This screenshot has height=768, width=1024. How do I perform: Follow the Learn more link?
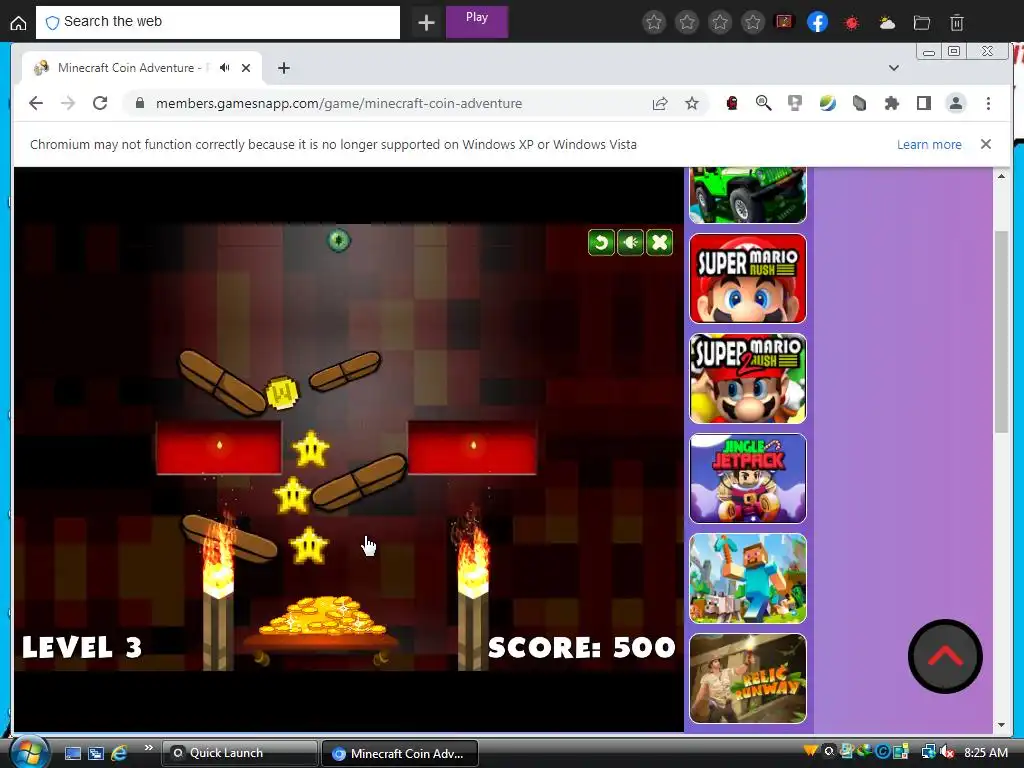[929, 144]
